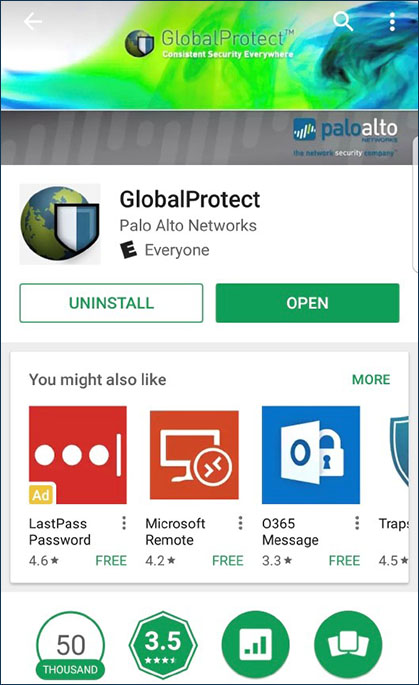The image size is (419, 685).
Task: Select the Microsoft Remote app thumbnail
Action: coord(194,455)
